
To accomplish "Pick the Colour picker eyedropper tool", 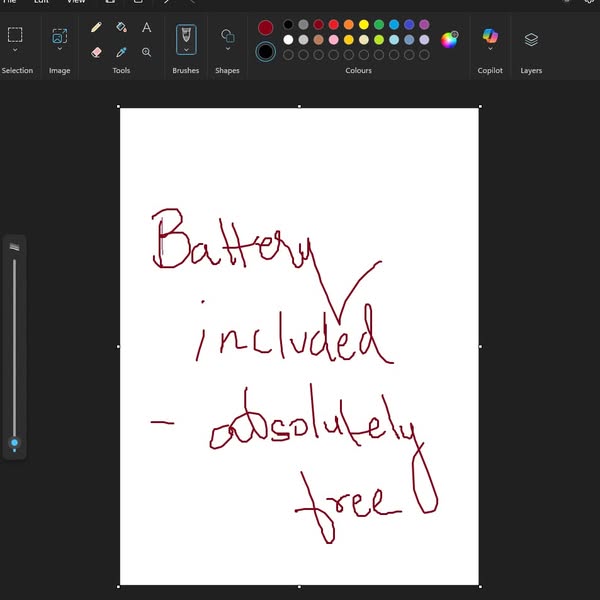I will coord(121,52).
